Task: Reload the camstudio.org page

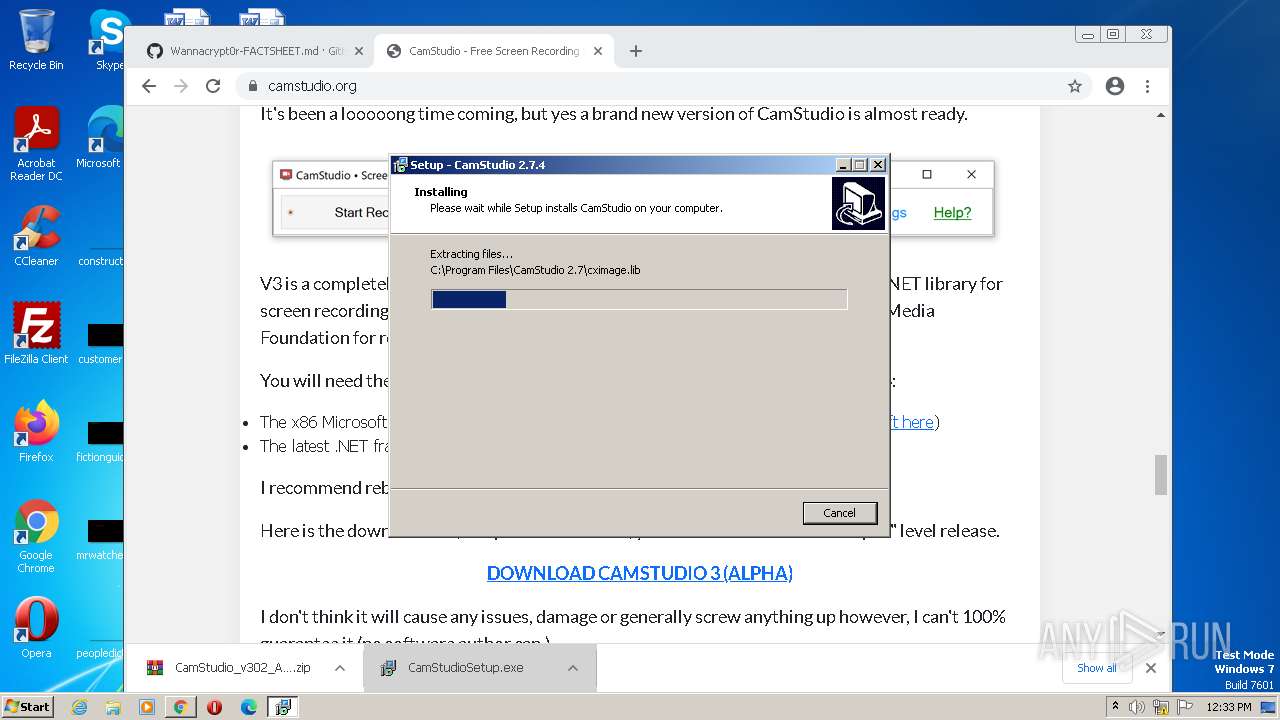Action: (x=213, y=86)
